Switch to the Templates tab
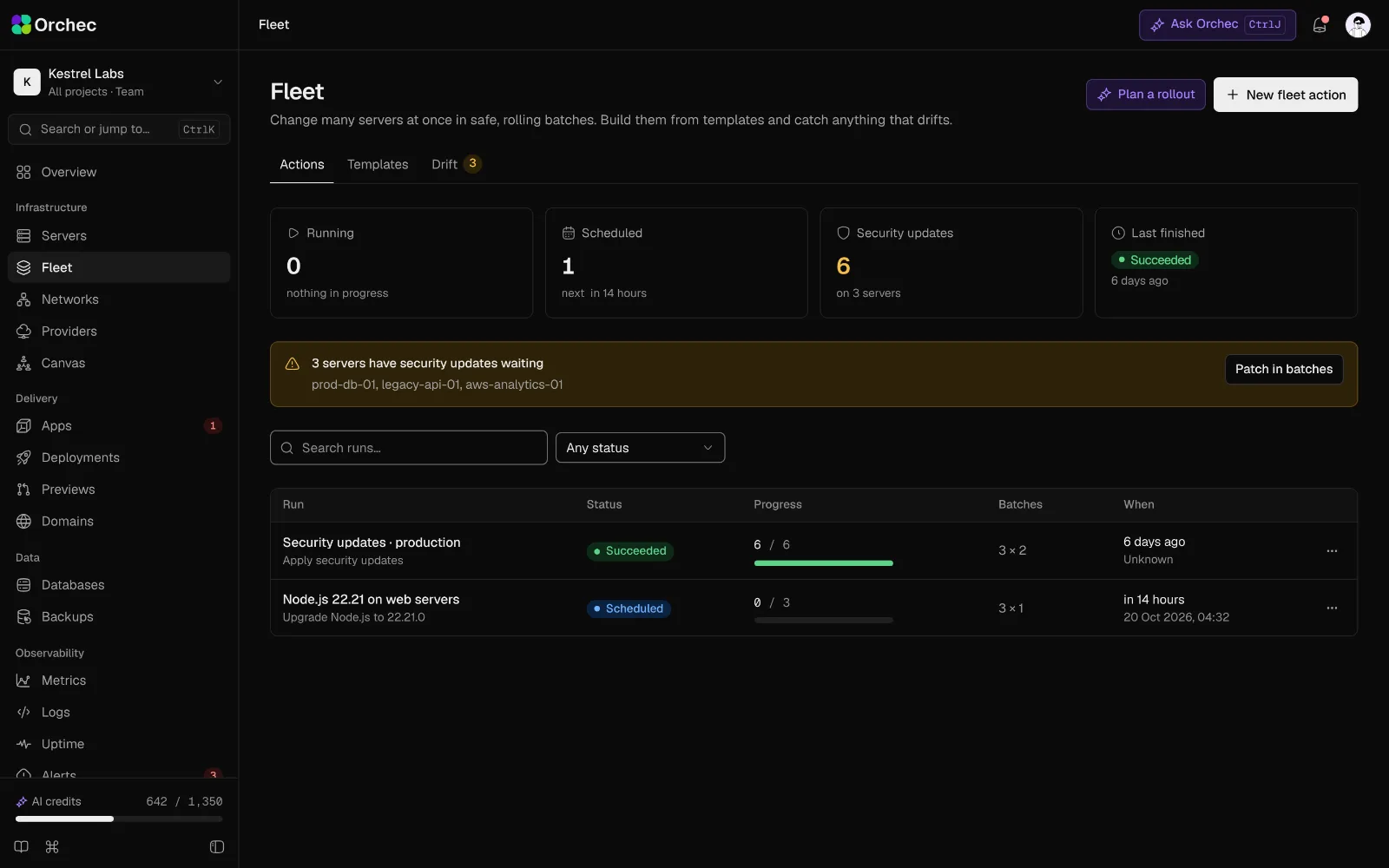 pyautogui.click(x=378, y=164)
